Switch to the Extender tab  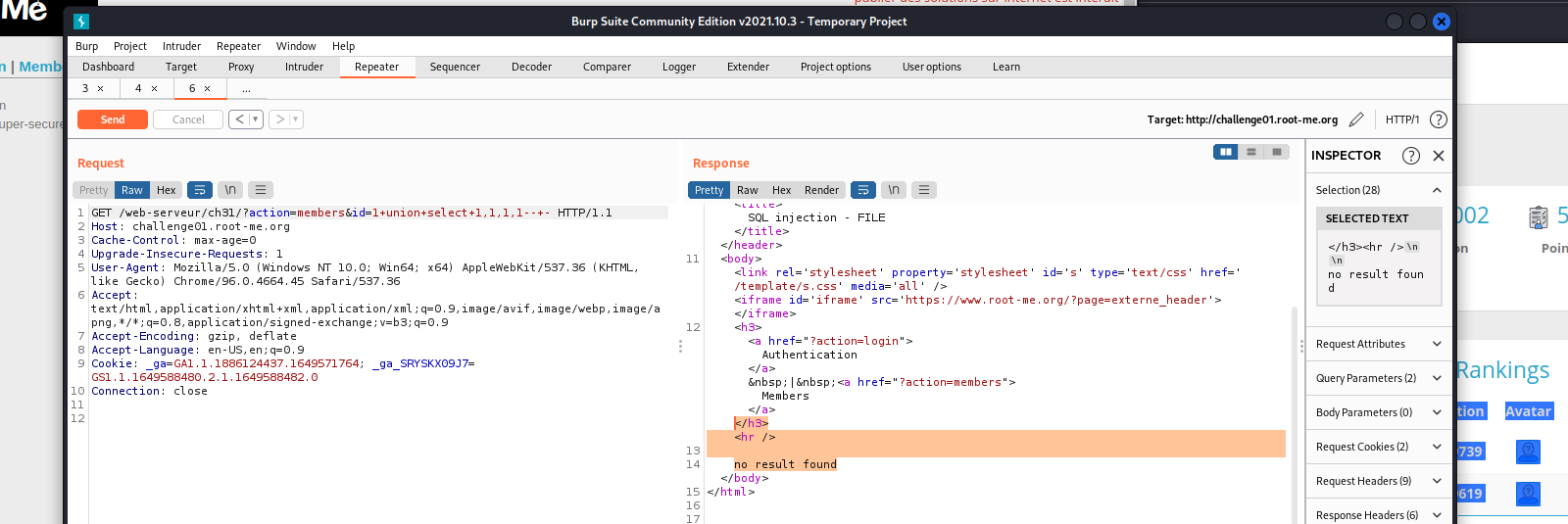(x=748, y=67)
